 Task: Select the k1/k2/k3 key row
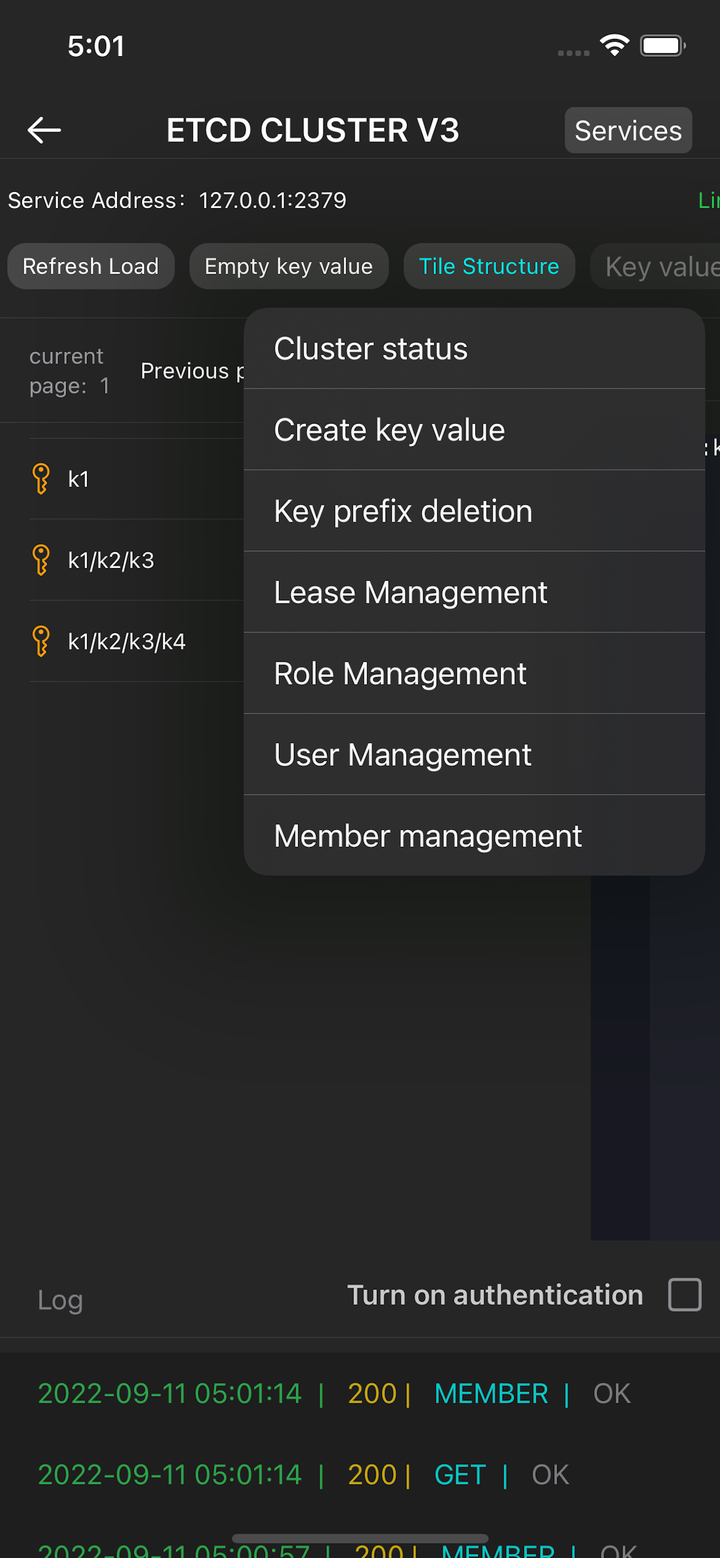111,560
